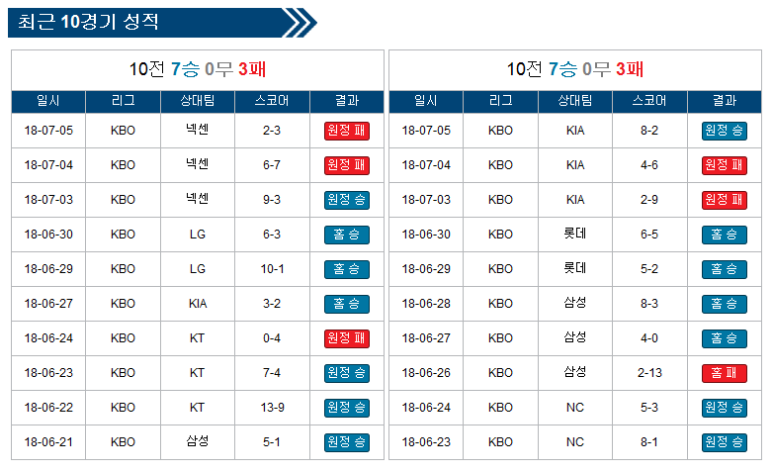The height and width of the screenshot is (472, 773).
Task: Click the 7-4 score versus KT
Action: tap(272, 373)
